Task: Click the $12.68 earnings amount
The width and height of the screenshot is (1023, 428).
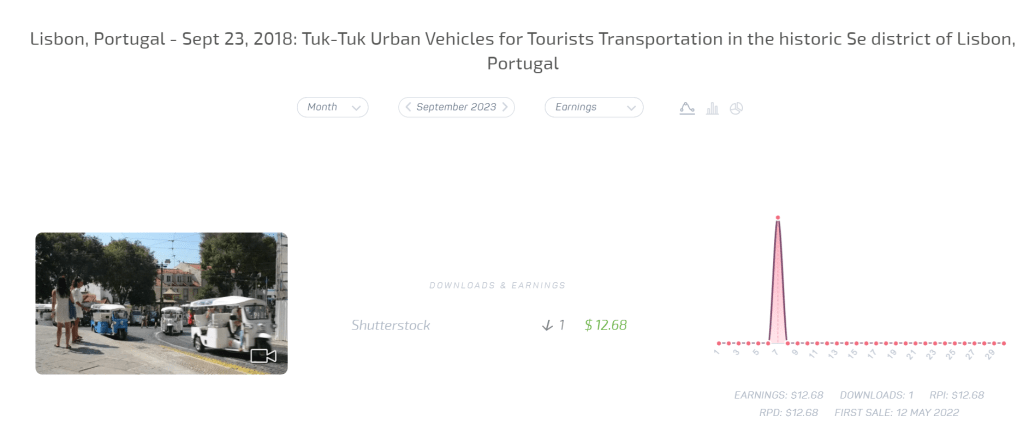Action: pos(606,325)
